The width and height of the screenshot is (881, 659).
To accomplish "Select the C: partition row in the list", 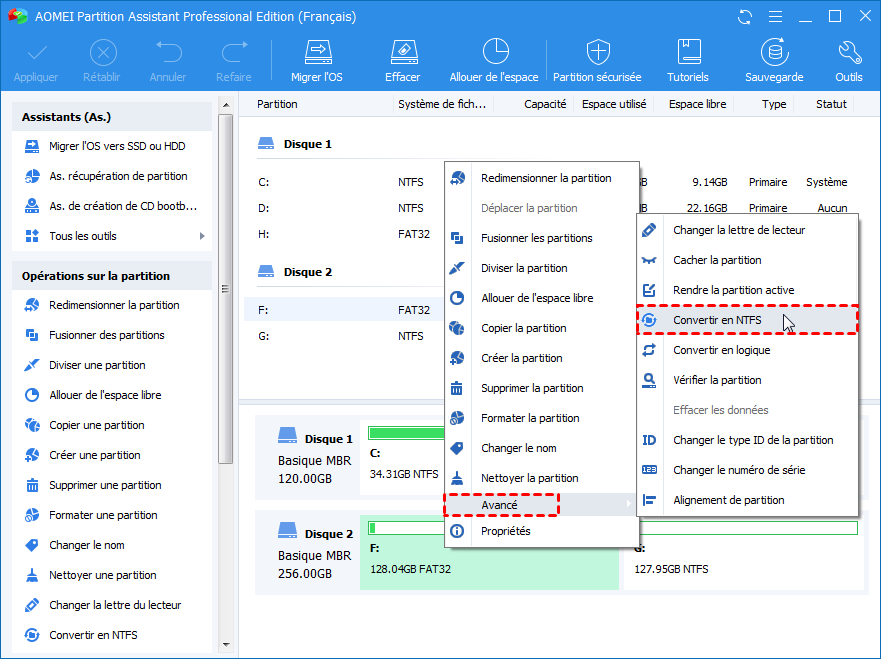I will (344, 182).
